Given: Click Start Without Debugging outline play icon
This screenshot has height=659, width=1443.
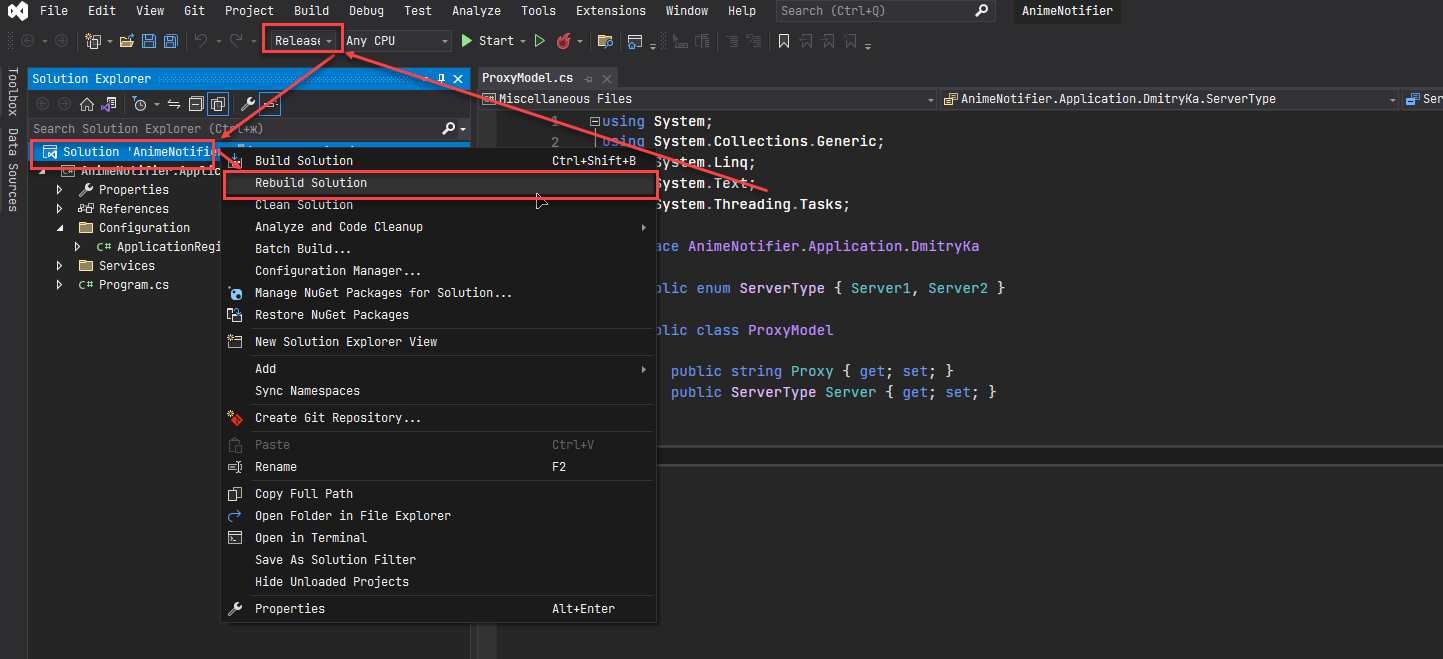Looking at the screenshot, I should [x=540, y=41].
